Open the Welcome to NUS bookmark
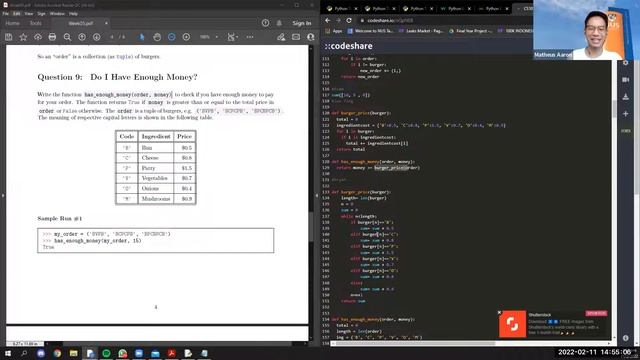Image resolution: width=640 pixels, height=360 pixels. (x=370, y=31)
